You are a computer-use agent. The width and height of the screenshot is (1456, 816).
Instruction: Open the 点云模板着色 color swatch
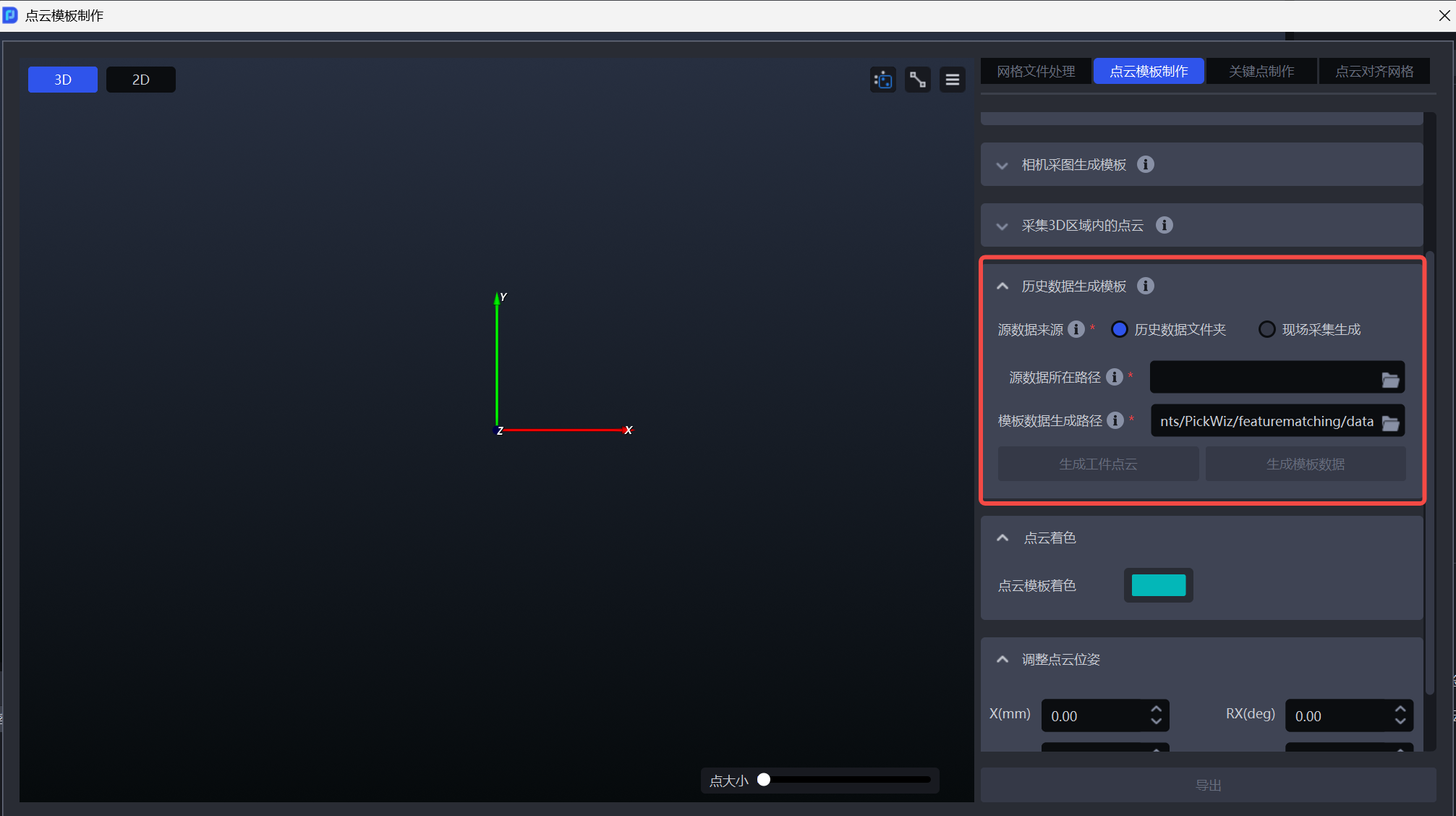pos(1158,585)
